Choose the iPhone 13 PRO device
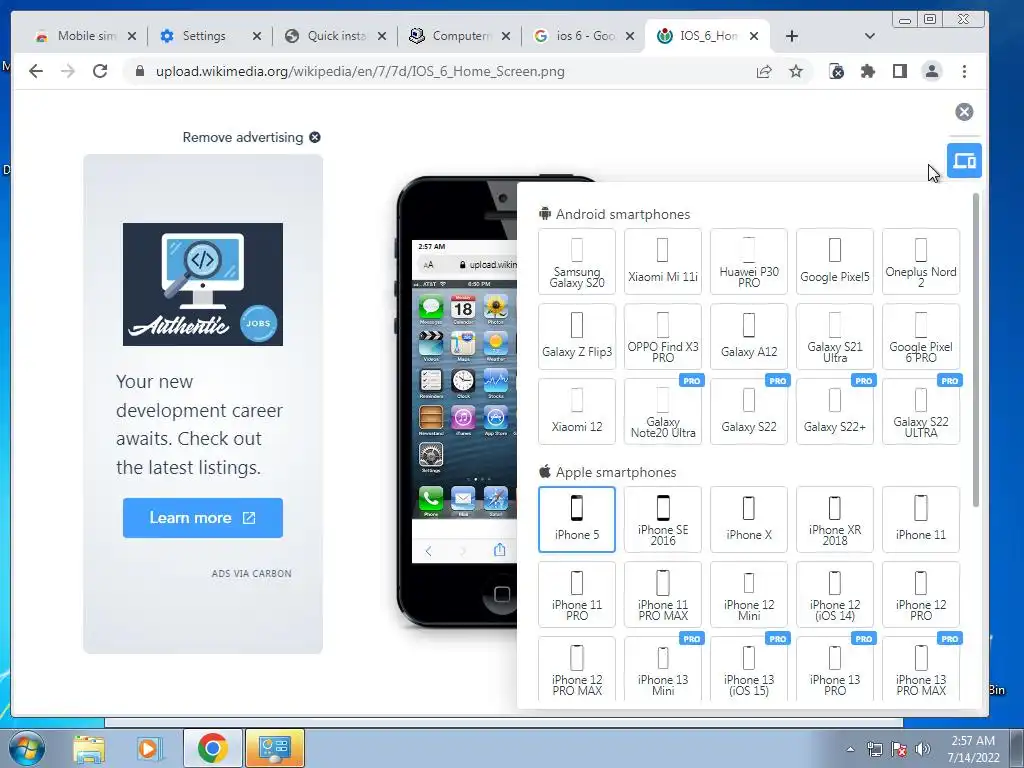 835,669
